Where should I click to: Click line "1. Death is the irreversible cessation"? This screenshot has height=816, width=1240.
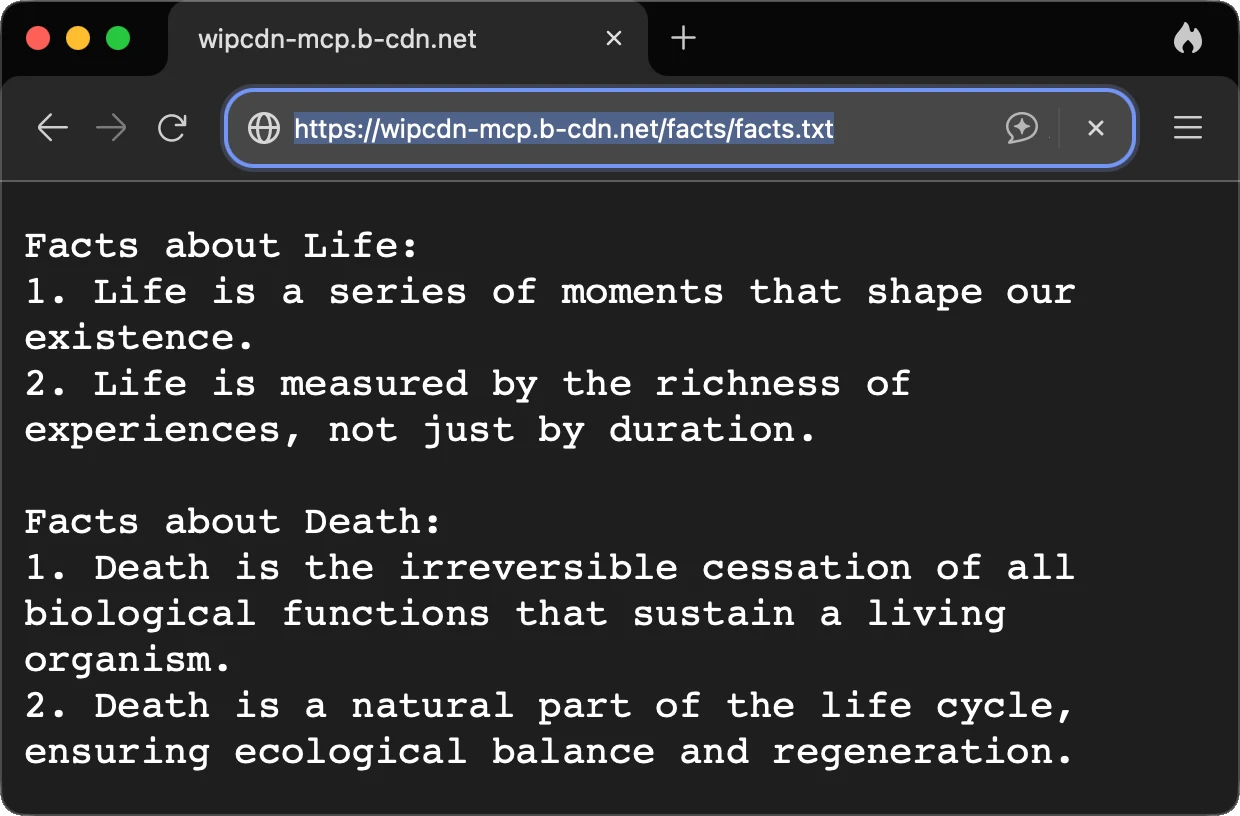point(549,567)
